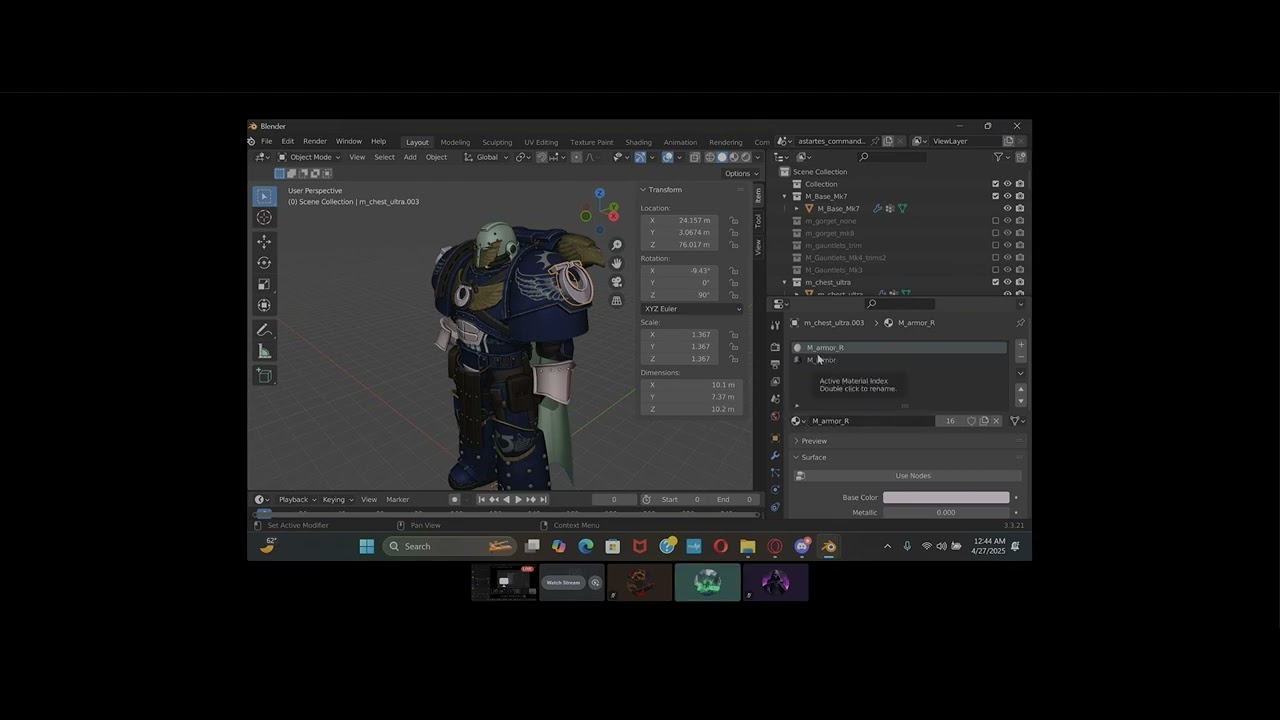Open the Object Mode dropdown
This screenshot has height=720, width=1280.
309,157
